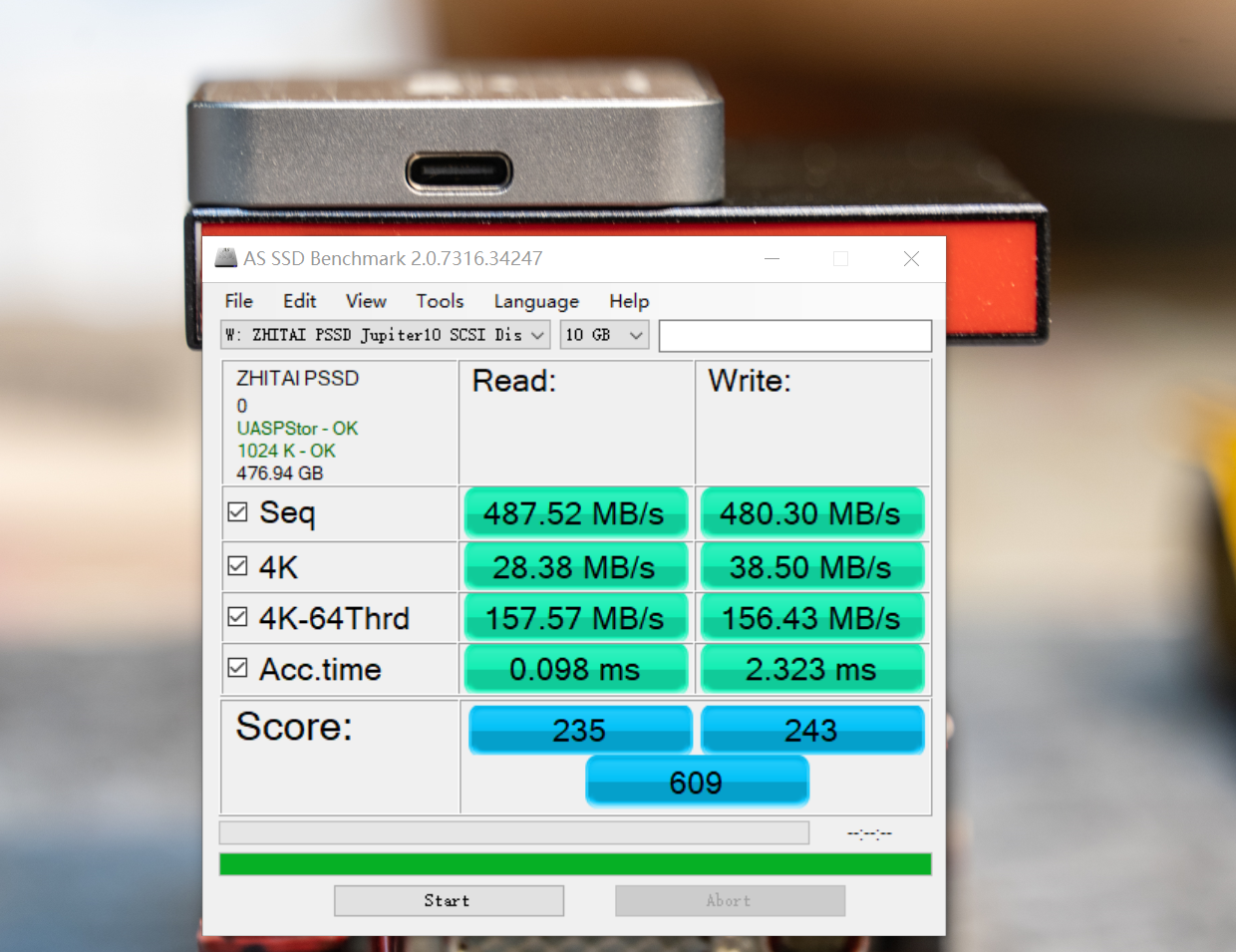Disable the 4K-64Thrd test checkbox
The image size is (1236, 952).
237,616
